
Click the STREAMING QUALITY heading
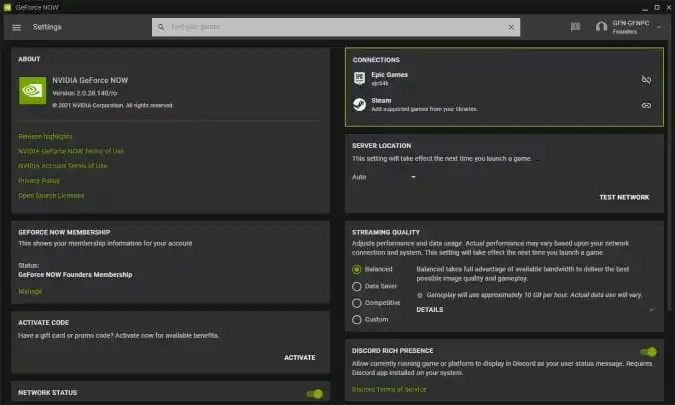[386, 232]
